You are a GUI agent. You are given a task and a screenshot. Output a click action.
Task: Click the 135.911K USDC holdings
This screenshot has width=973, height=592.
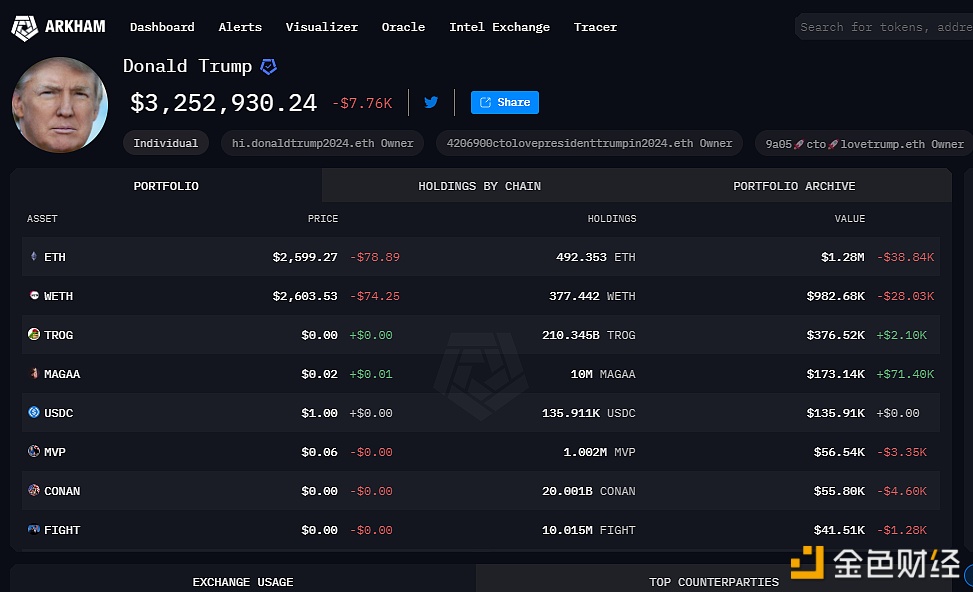[589, 413]
